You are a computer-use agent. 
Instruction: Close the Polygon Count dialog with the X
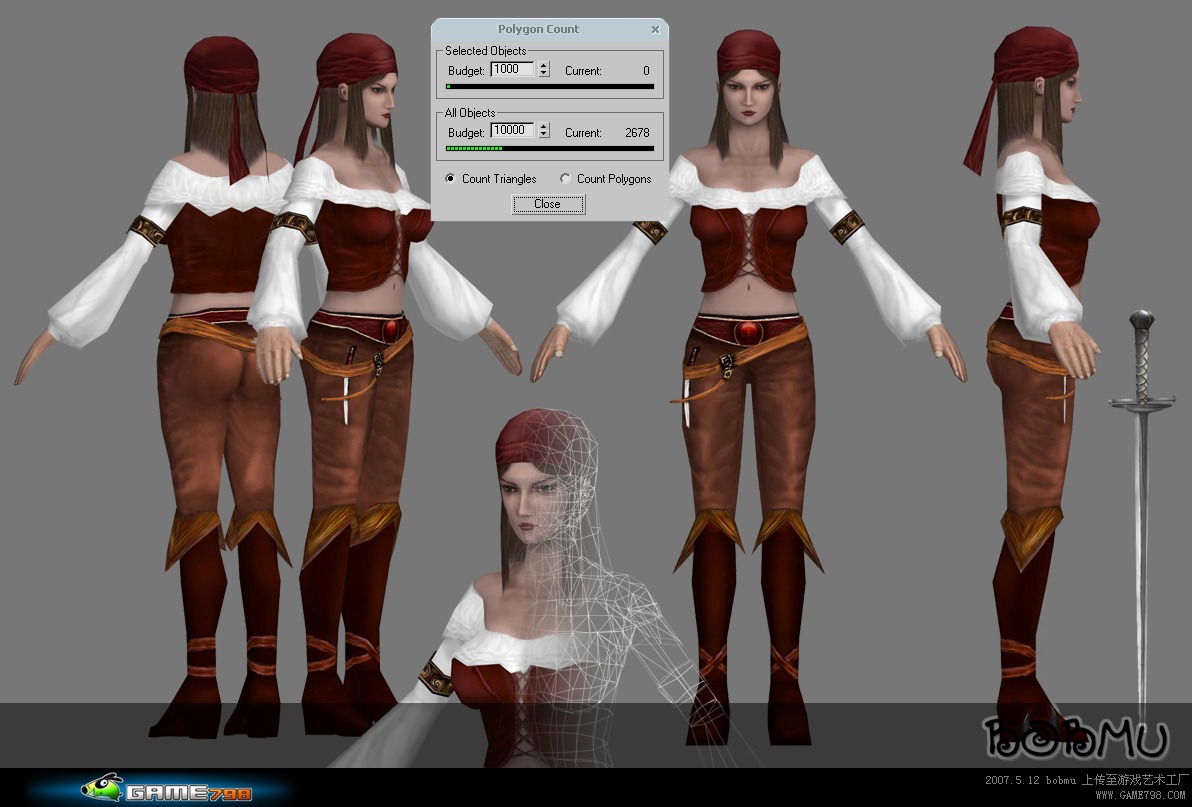(655, 30)
